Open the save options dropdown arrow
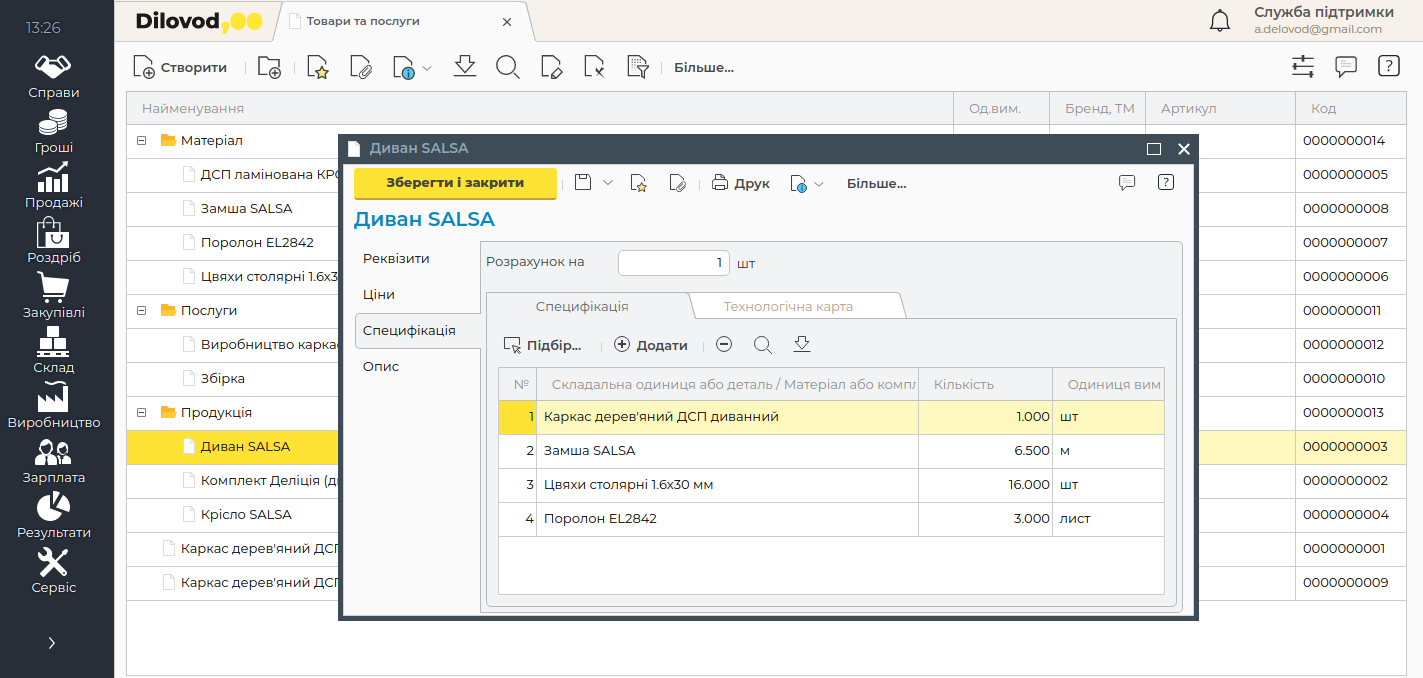 (x=607, y=183)
